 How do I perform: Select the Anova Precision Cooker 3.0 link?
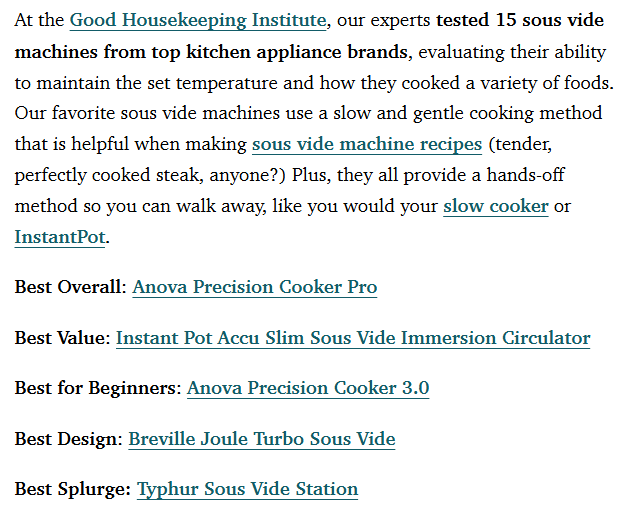pos(308,388)
